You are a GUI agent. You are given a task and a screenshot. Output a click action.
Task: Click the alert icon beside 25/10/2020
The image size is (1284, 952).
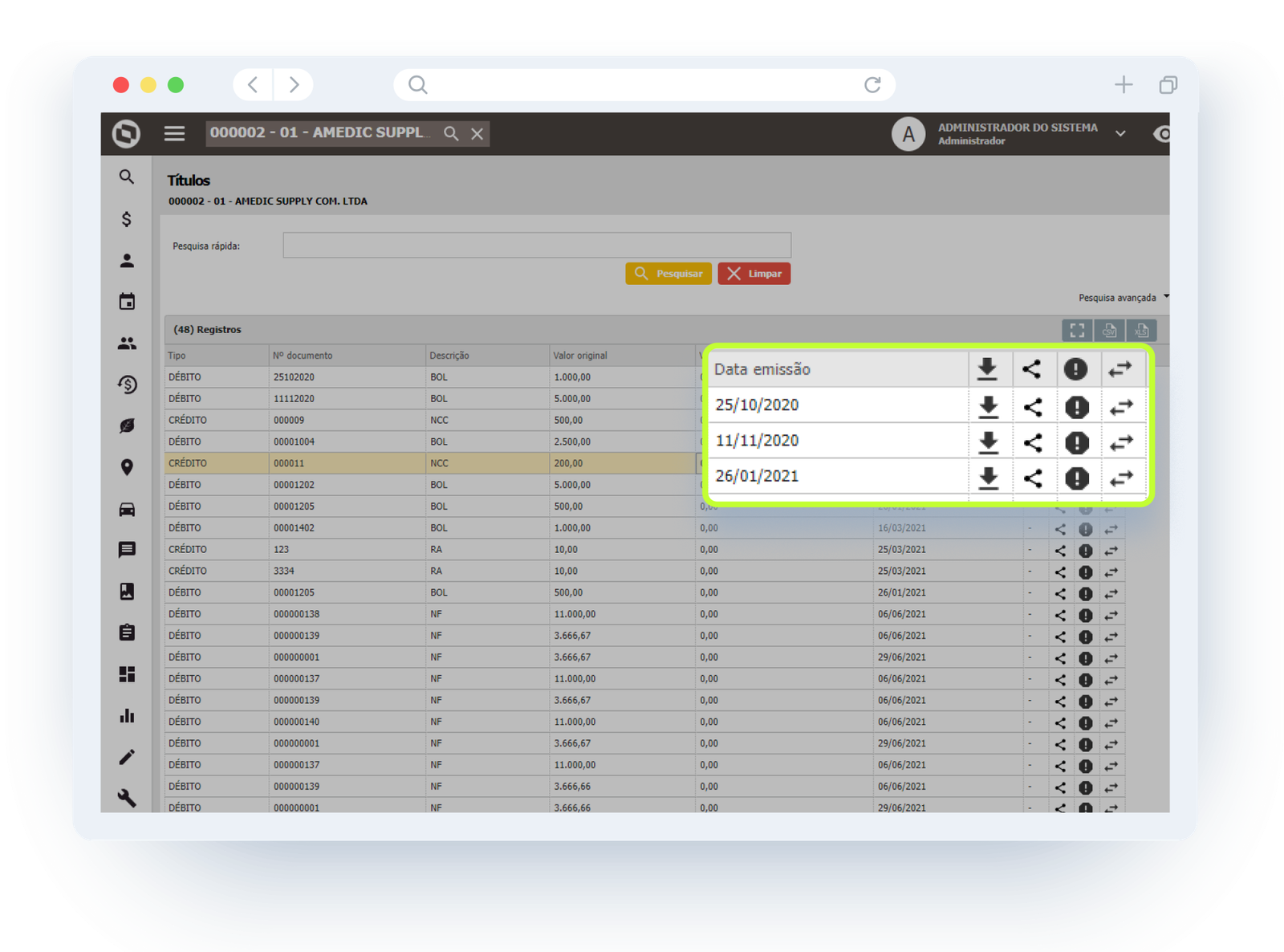pyautogui.click(x=1077, y=407)
